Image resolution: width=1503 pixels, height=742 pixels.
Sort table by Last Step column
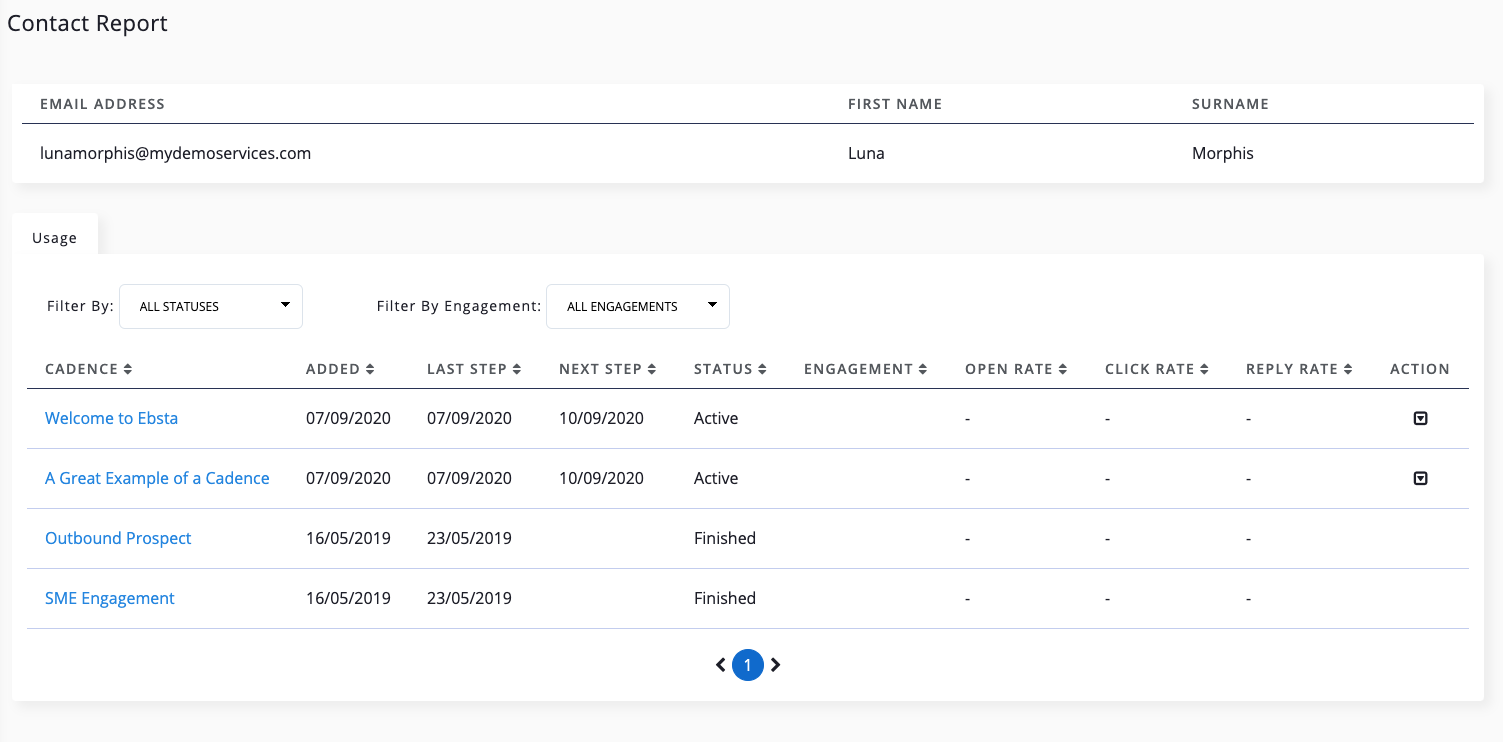click(x=474, y=369)
